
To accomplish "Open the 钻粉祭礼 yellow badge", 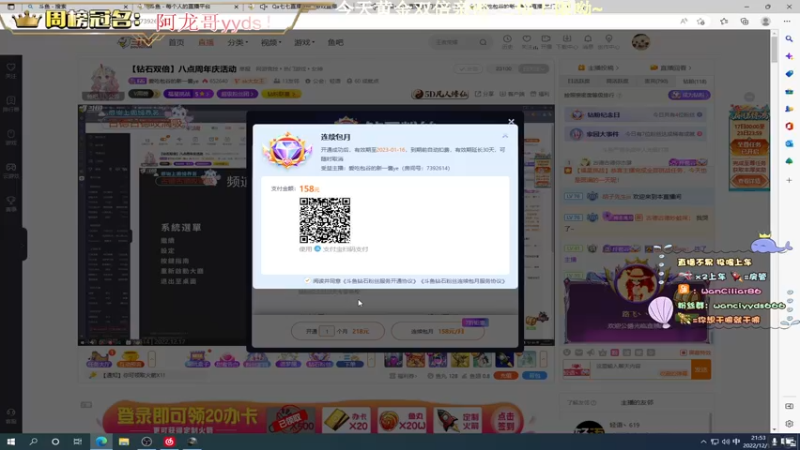I will [x=281, y=94].
